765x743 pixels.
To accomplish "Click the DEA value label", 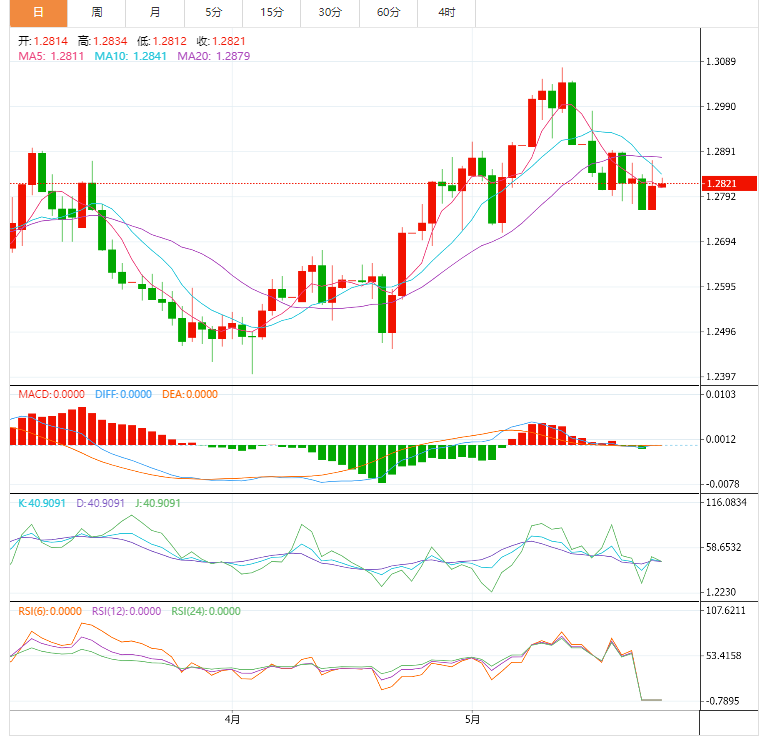I will pyautogui.click(x=189, y=394).
